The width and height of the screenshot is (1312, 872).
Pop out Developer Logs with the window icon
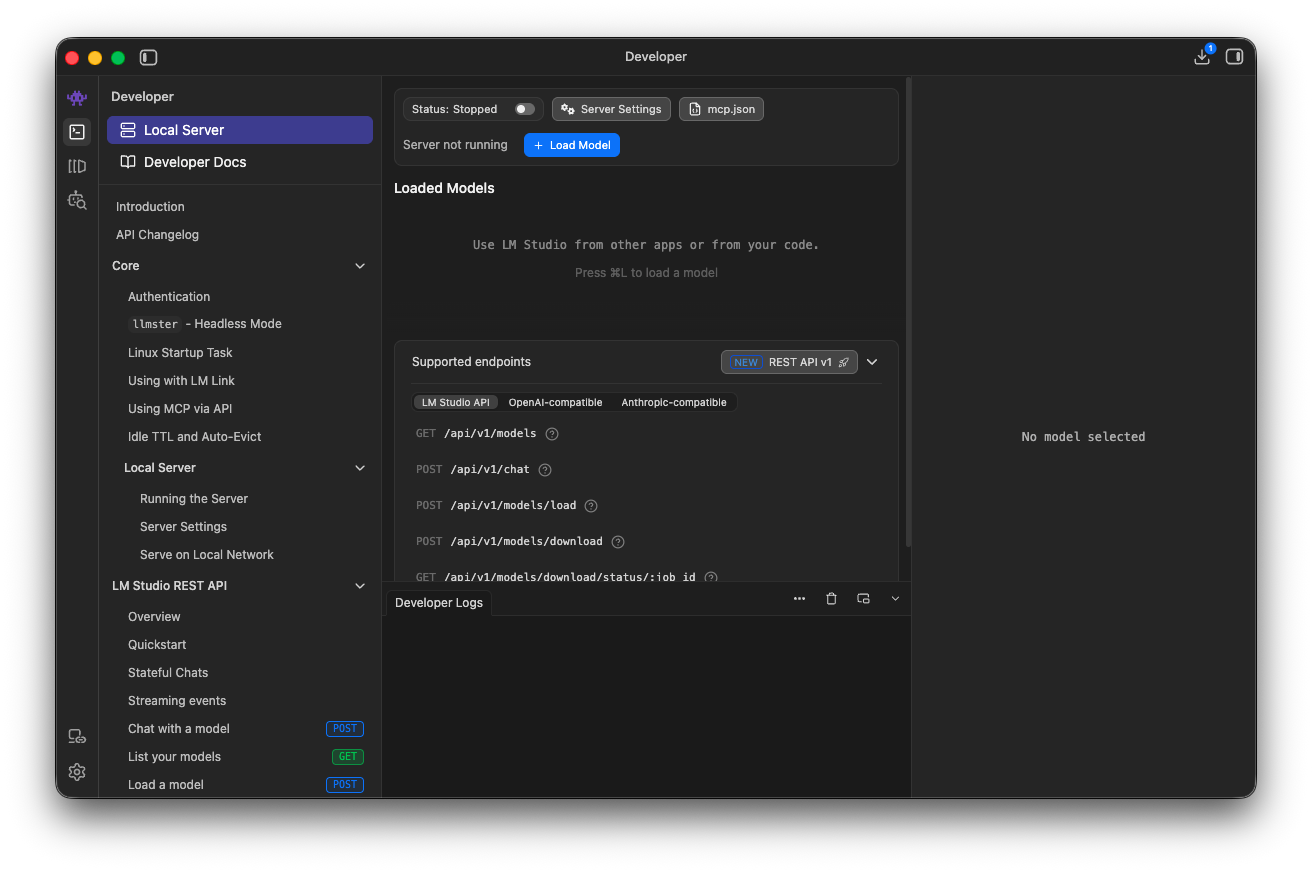pos(863,599)
